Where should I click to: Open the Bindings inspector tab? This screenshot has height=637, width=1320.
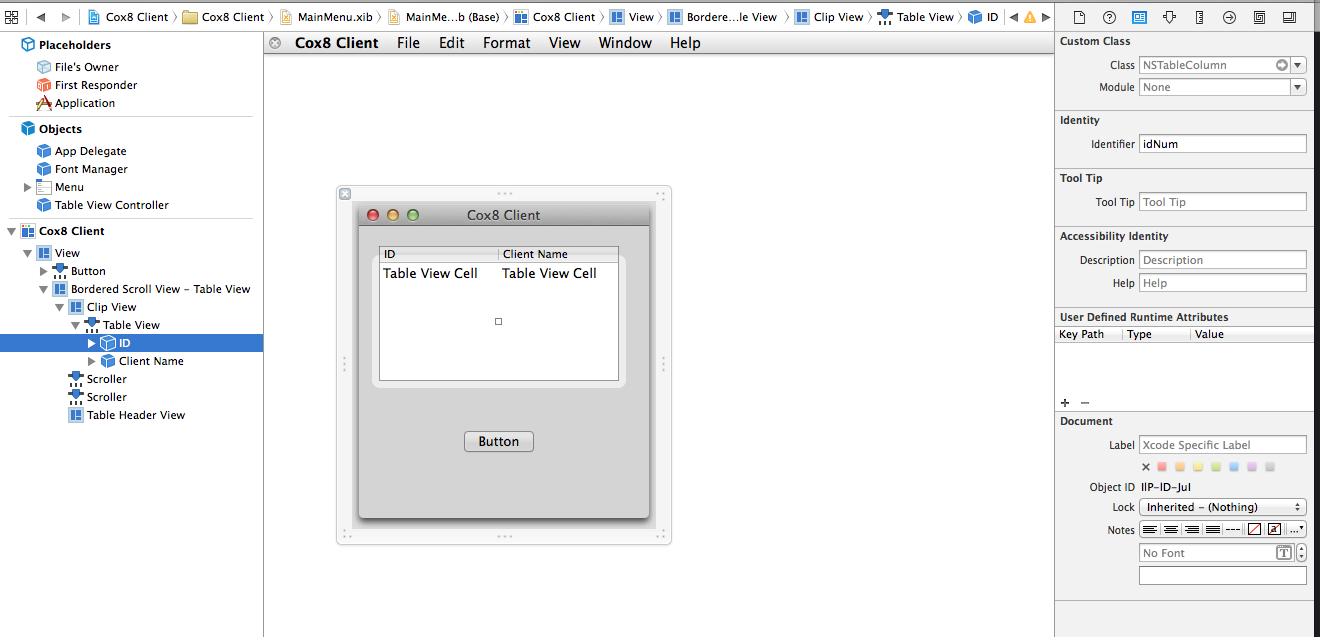pos(1259,17)
